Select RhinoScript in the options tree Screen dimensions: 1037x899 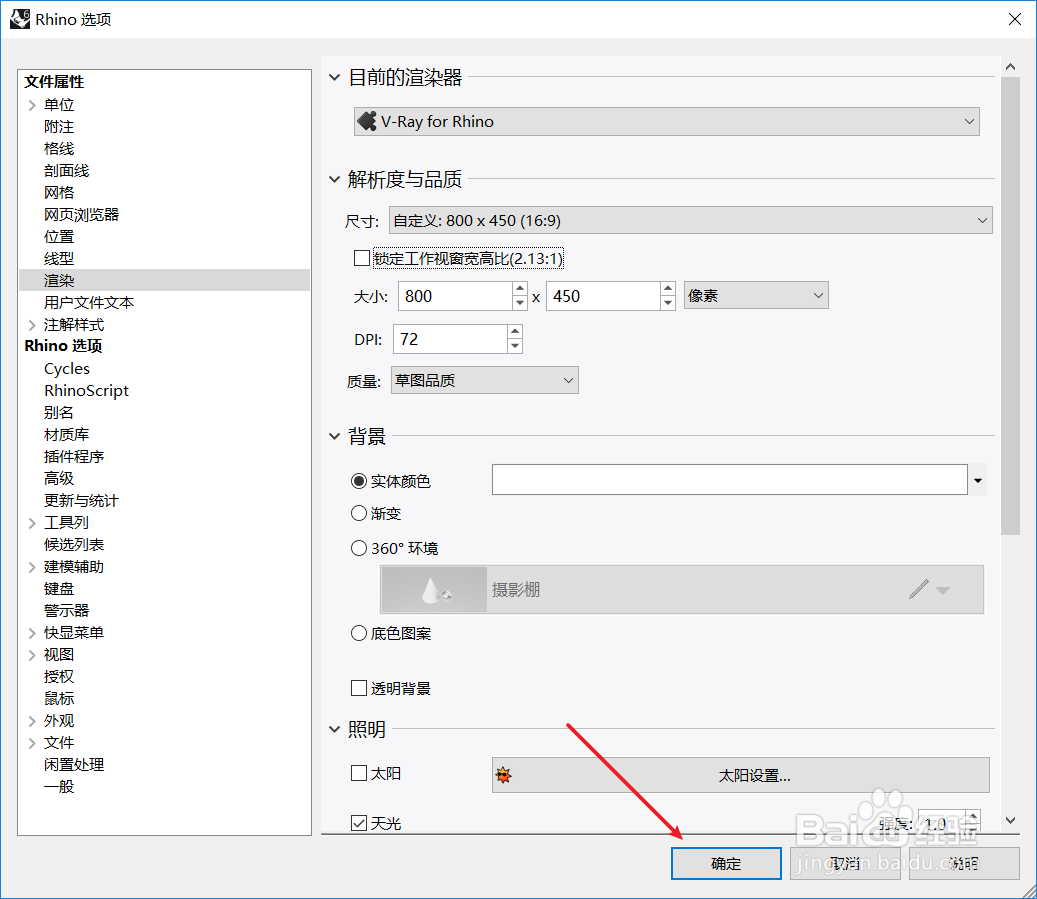pos(86,390)
